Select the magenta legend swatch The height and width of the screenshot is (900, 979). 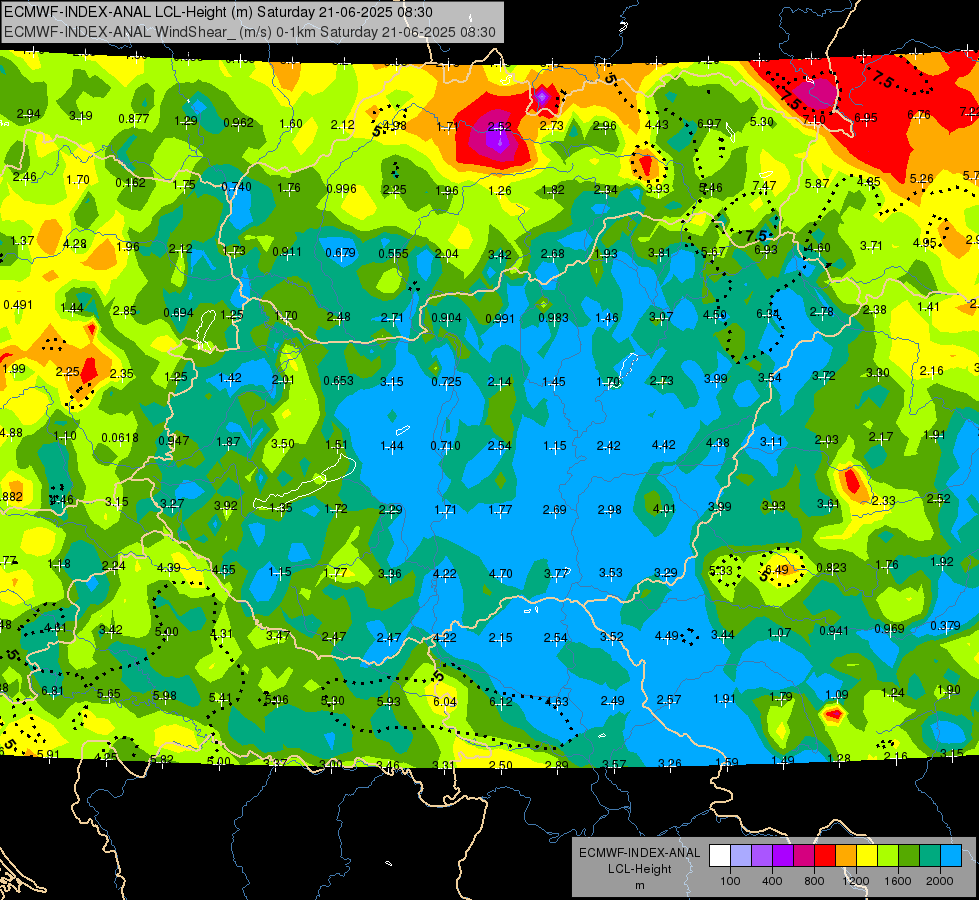coord(804,856)
